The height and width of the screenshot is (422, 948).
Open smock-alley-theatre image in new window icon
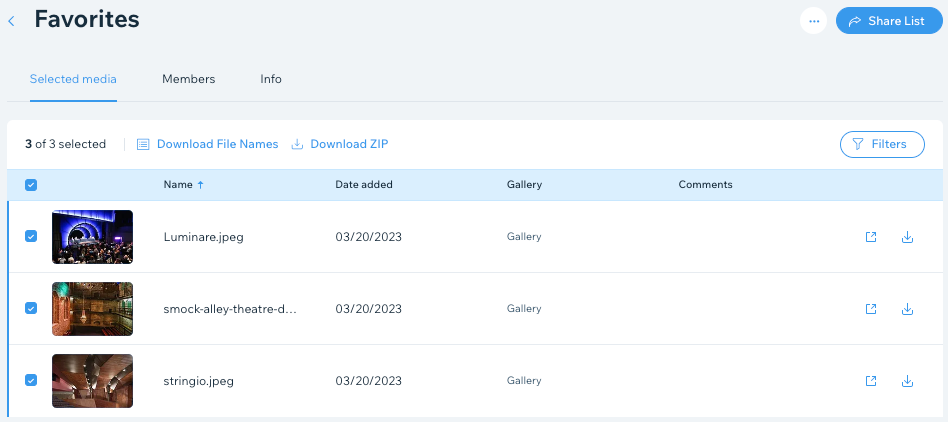[871, 309]
